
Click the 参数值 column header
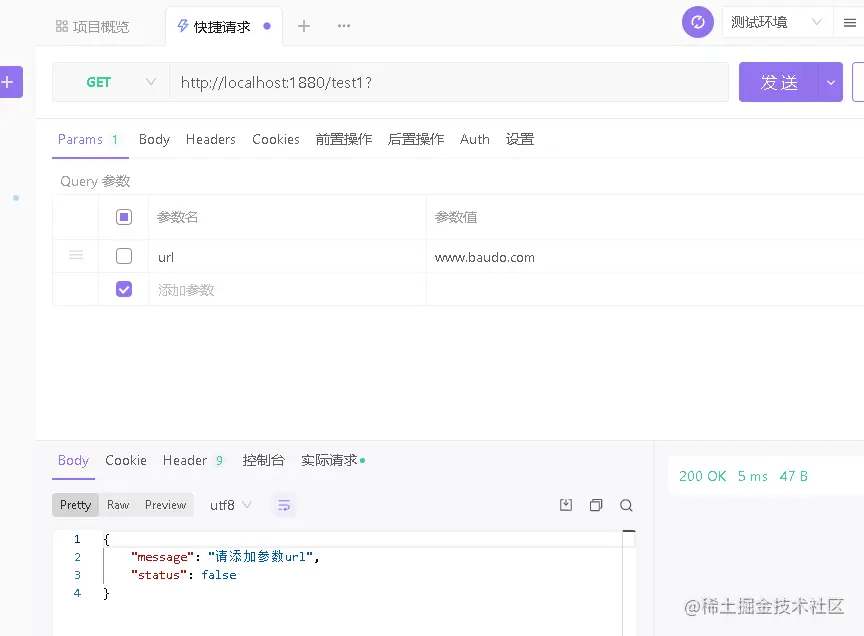456,217
